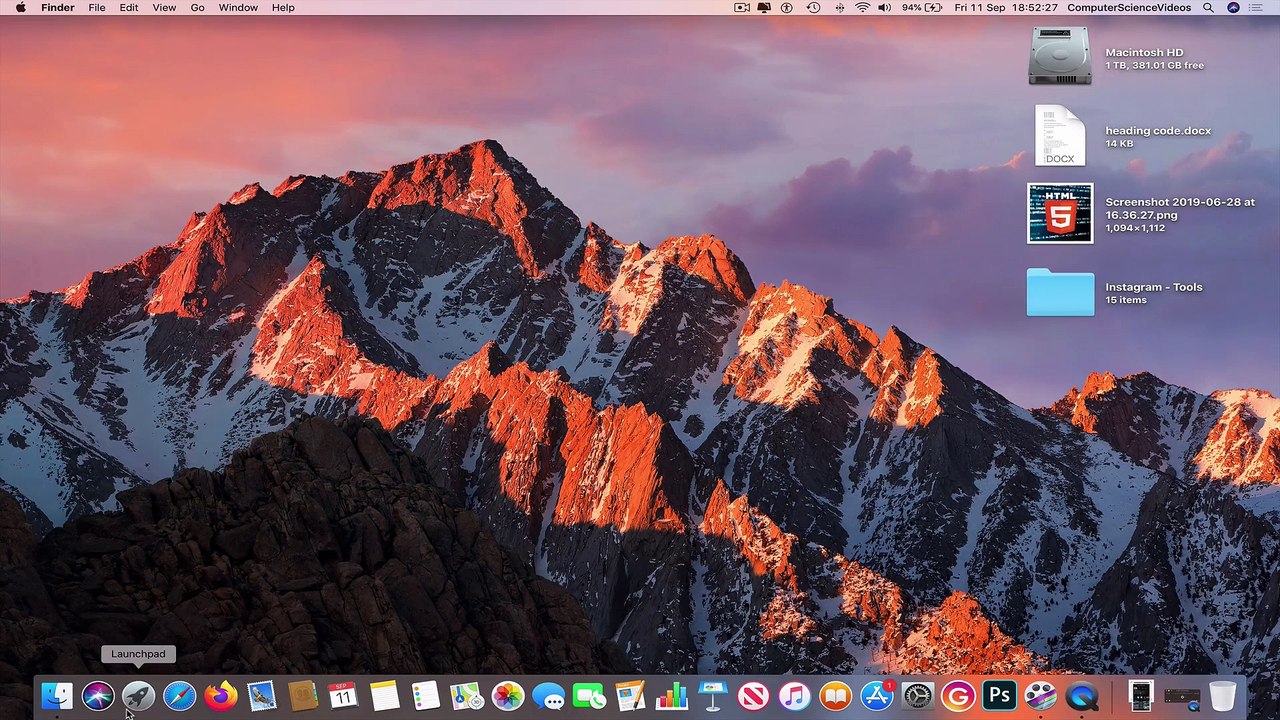Viewport: 1280px width, 720px height.
Task: Open Safari browser in the dock
Action: [180, 696]
